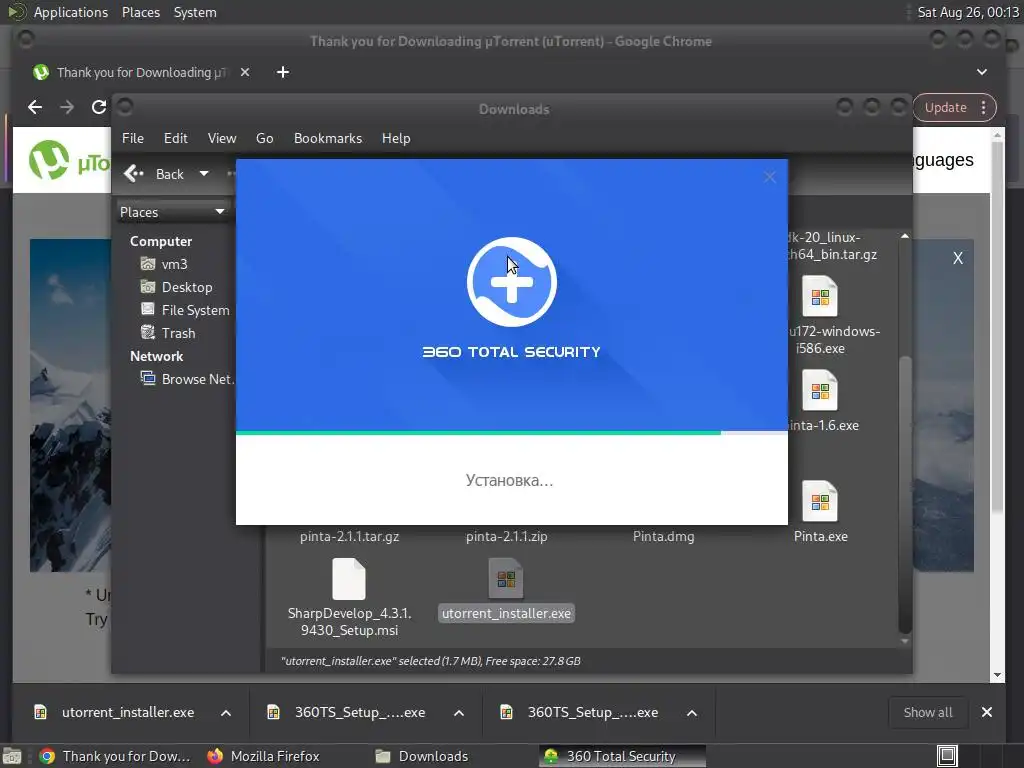1024x768 pixels.
Task: Open Chrome's tab search chevron
Action: 982,72
